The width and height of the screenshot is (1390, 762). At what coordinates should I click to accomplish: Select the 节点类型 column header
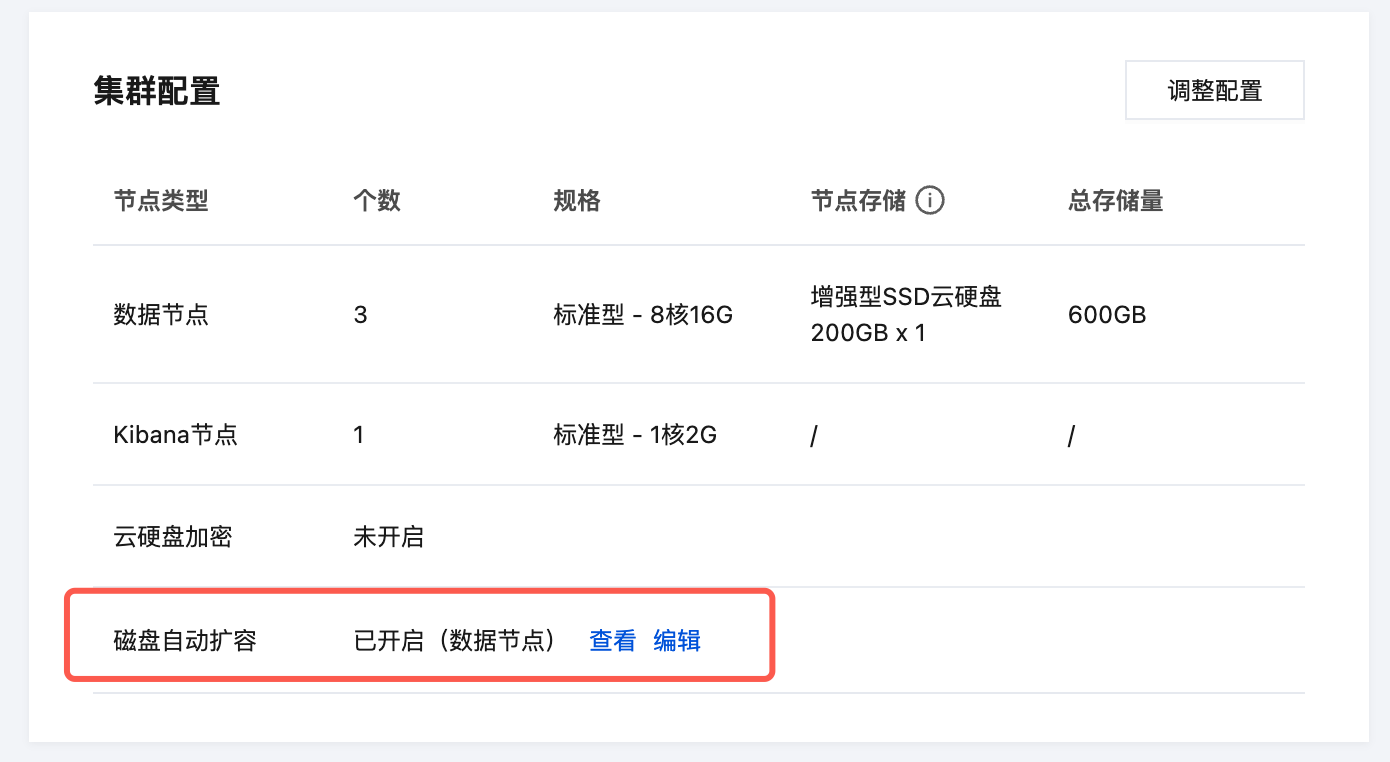tap(161, 201)
